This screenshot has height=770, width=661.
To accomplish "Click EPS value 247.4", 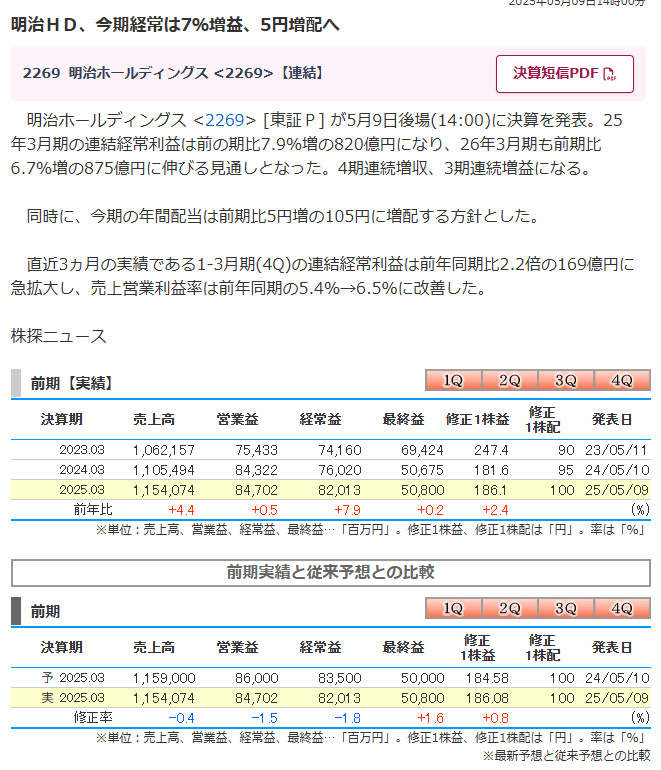I will coord(491,450).
